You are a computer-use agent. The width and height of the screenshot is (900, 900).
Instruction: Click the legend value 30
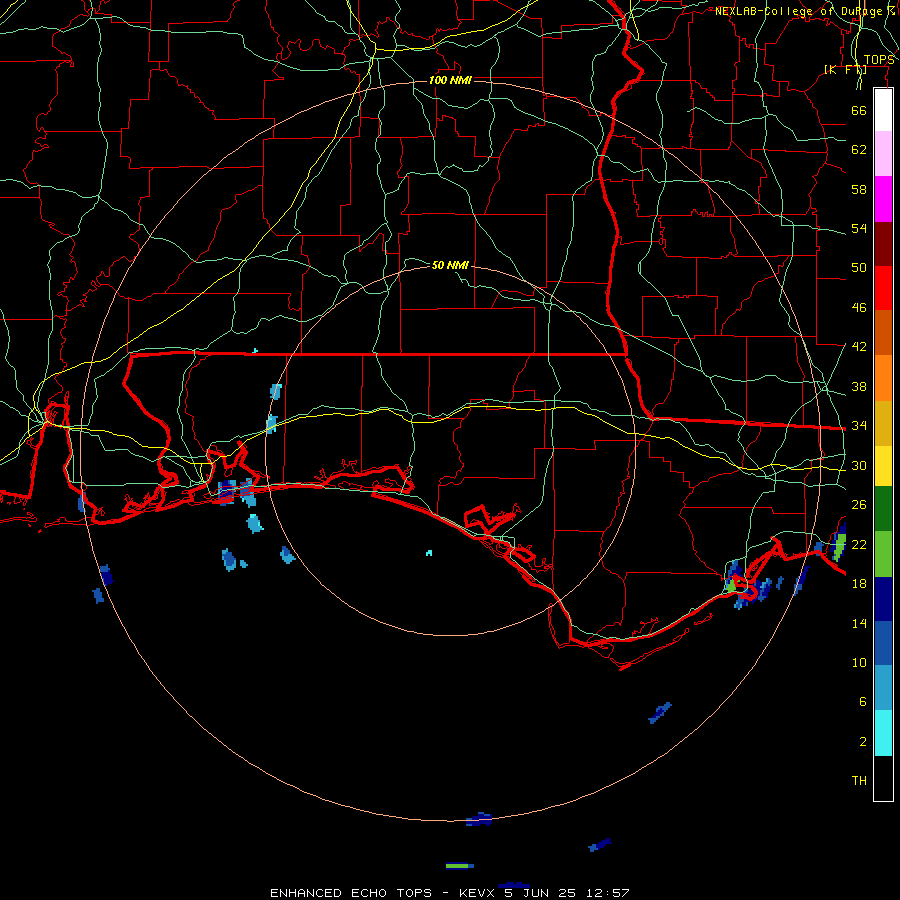(x=859, y=465)
